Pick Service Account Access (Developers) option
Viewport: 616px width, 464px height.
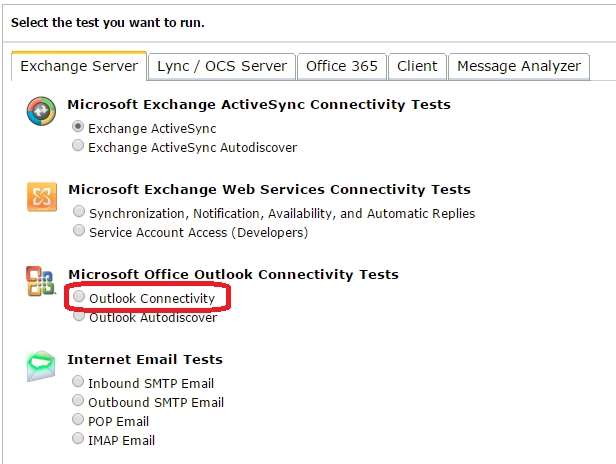[79, 230]
